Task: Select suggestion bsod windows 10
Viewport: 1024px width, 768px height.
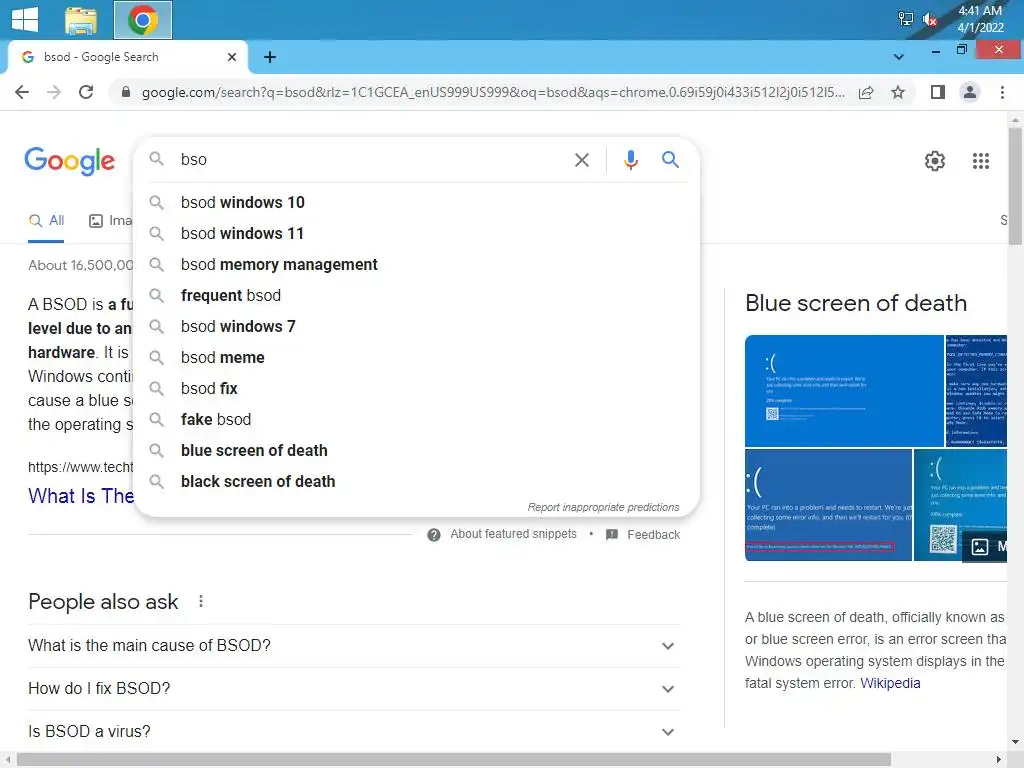Action: click(417, 202)
